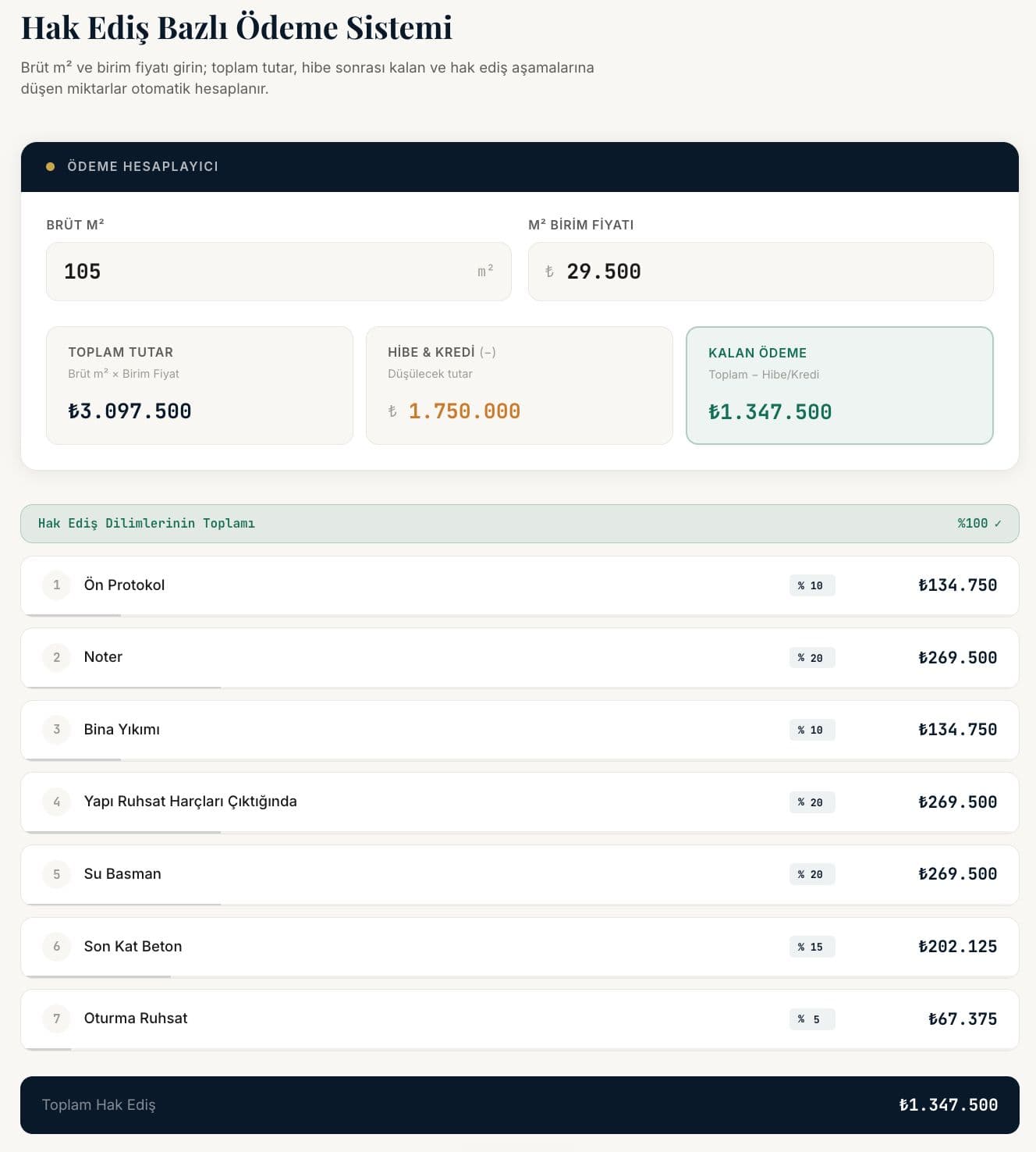Viewport: 1036px width, 1152px height.
Task: Click the % 10 badge in Ön Protokol row
Action: pyautogui.click(x=812, y=585)
